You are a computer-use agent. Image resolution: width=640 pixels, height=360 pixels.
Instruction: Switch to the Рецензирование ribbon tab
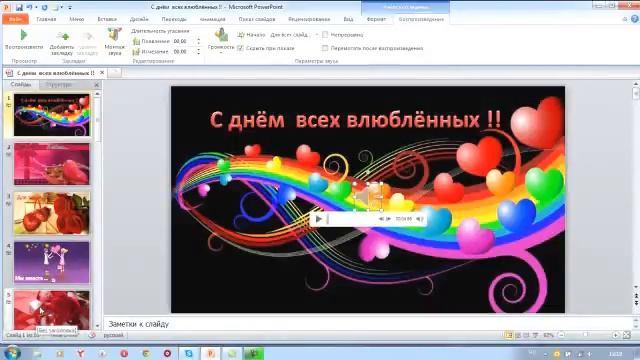[x=309, y=19]
